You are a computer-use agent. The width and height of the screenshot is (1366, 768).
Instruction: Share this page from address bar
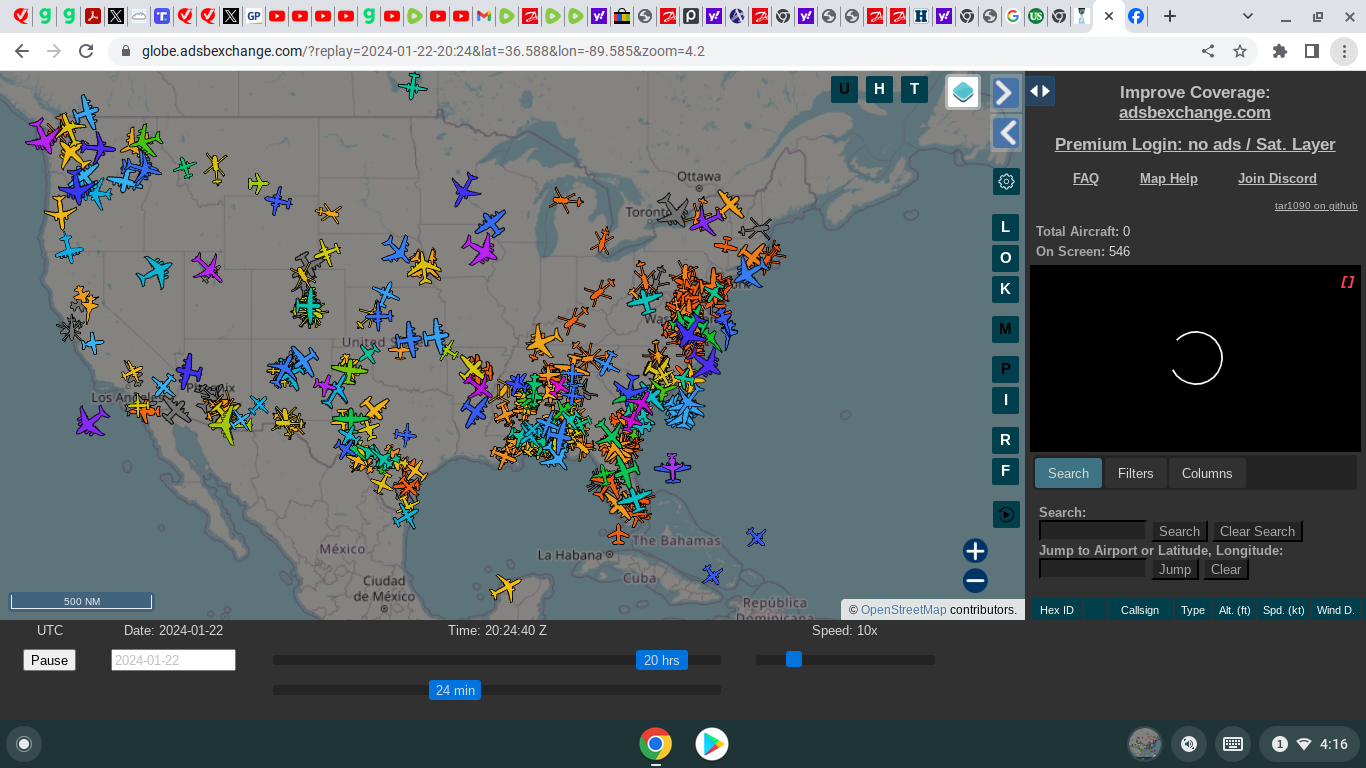[x=1208, y=51]
